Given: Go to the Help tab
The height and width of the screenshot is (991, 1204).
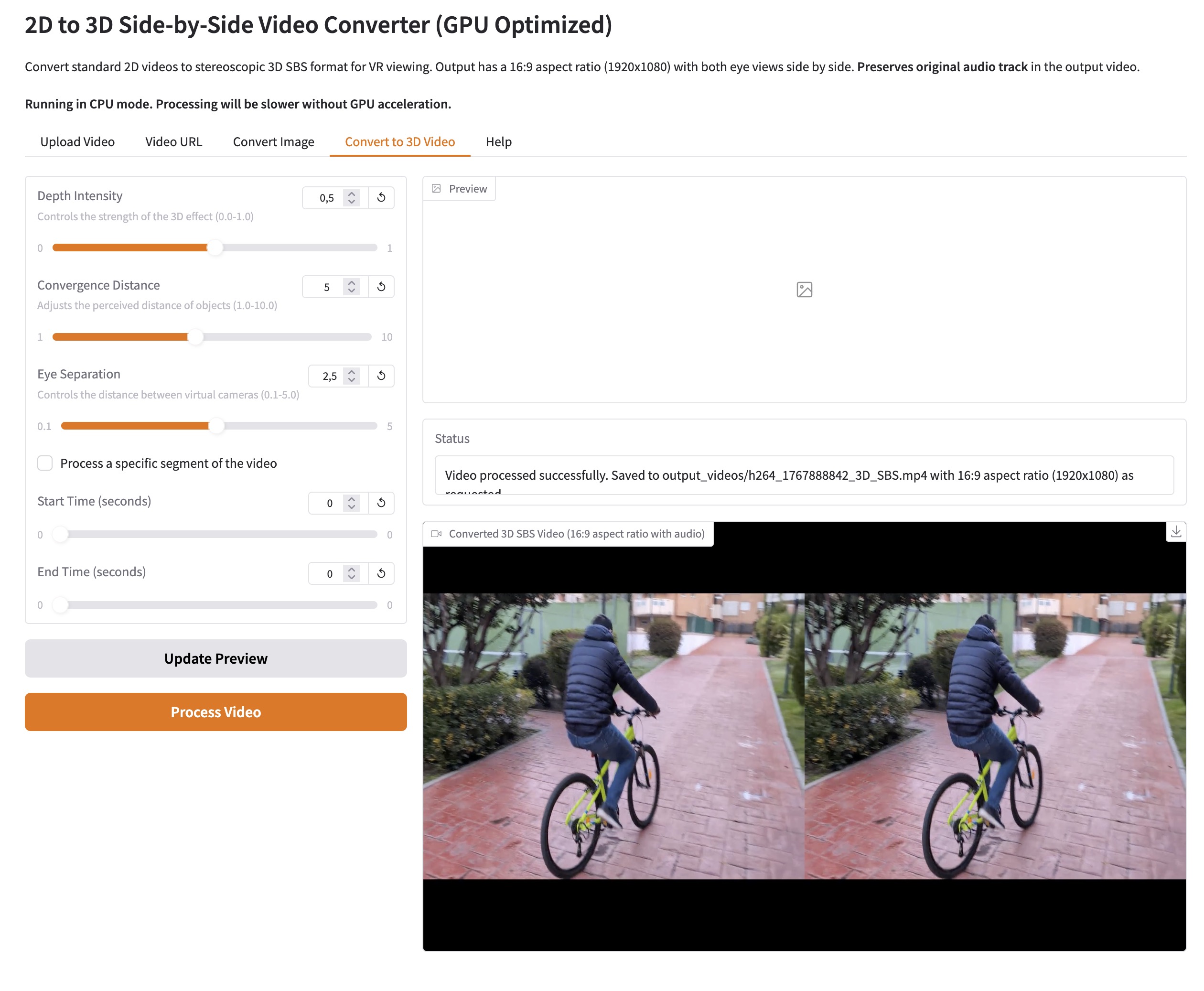Looking at the screenshot, I should 498,141.
